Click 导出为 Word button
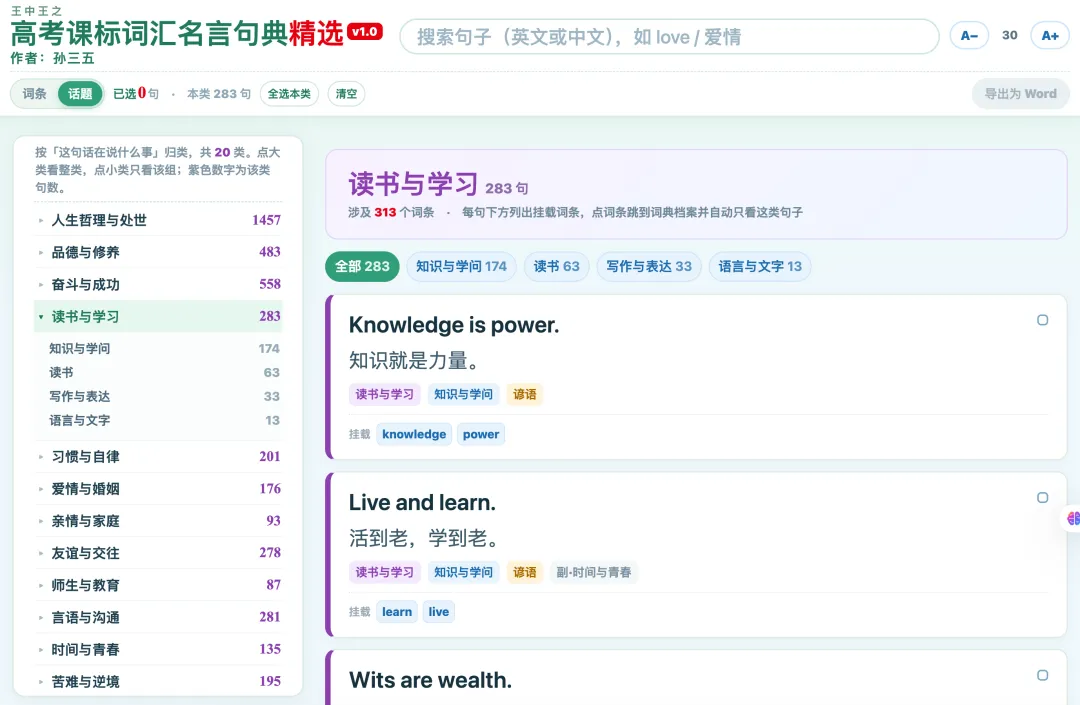1080x705 pixels. tap(1020, 94)
